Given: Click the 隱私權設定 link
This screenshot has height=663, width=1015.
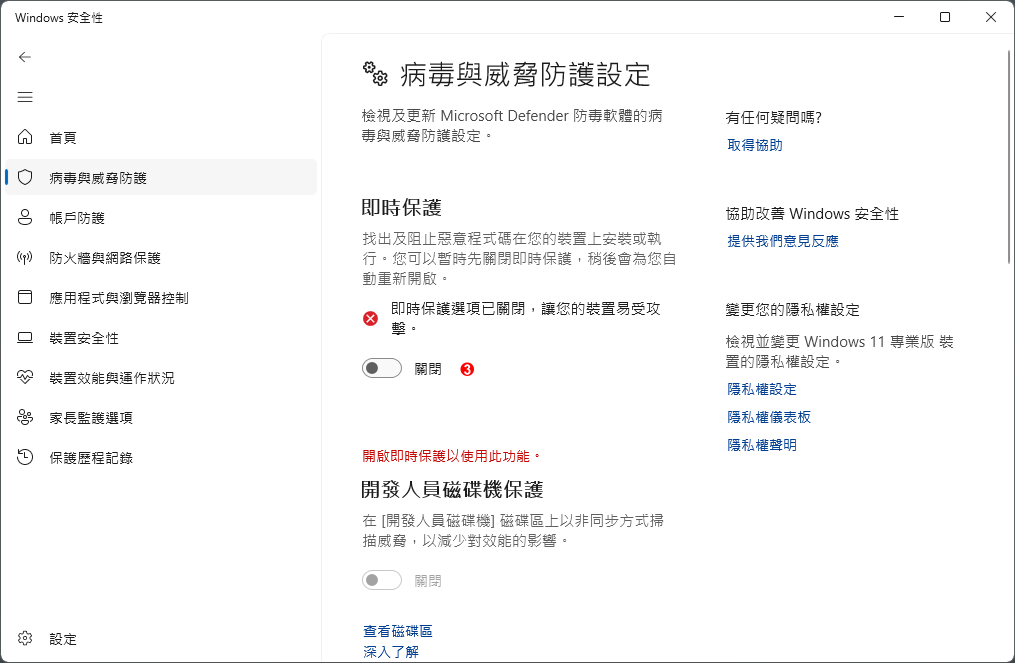Looking at the screenshot, I should (x=762, y=389).
